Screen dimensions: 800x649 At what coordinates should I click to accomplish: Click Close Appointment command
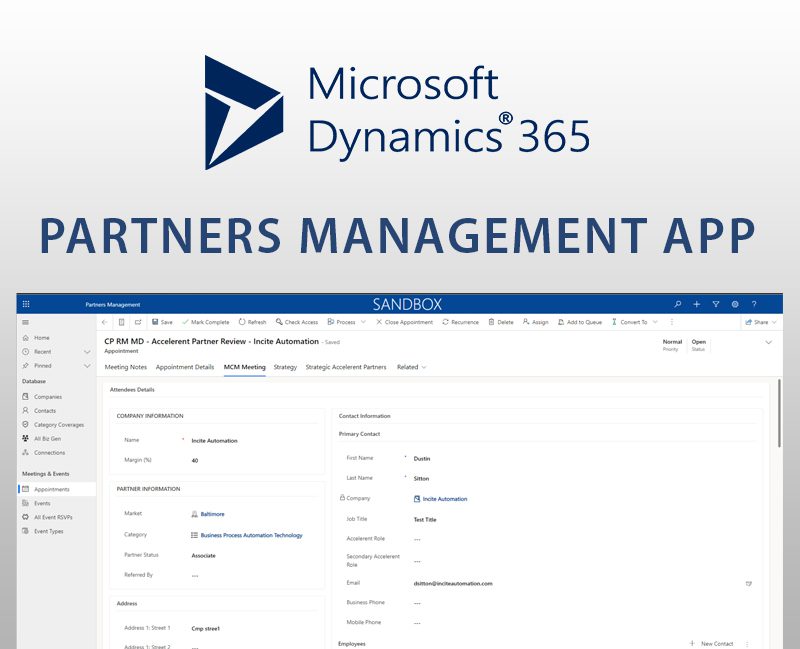405,322
